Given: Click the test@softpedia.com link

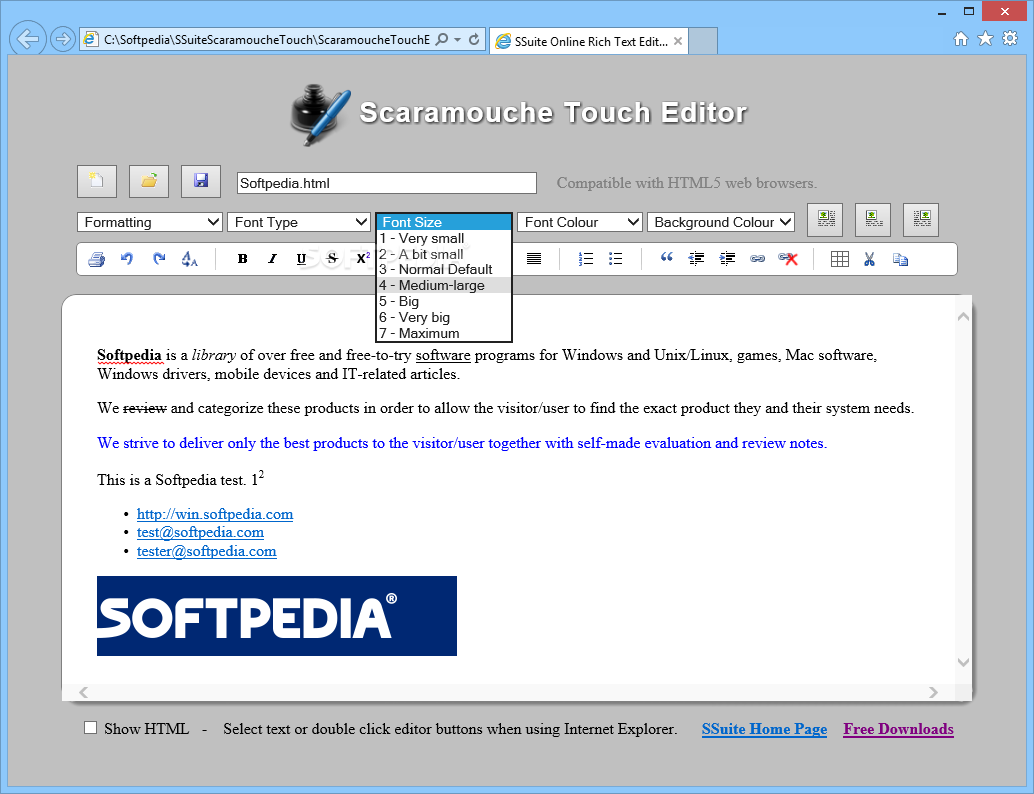Looking at the screenshot, I should point(200,532).
